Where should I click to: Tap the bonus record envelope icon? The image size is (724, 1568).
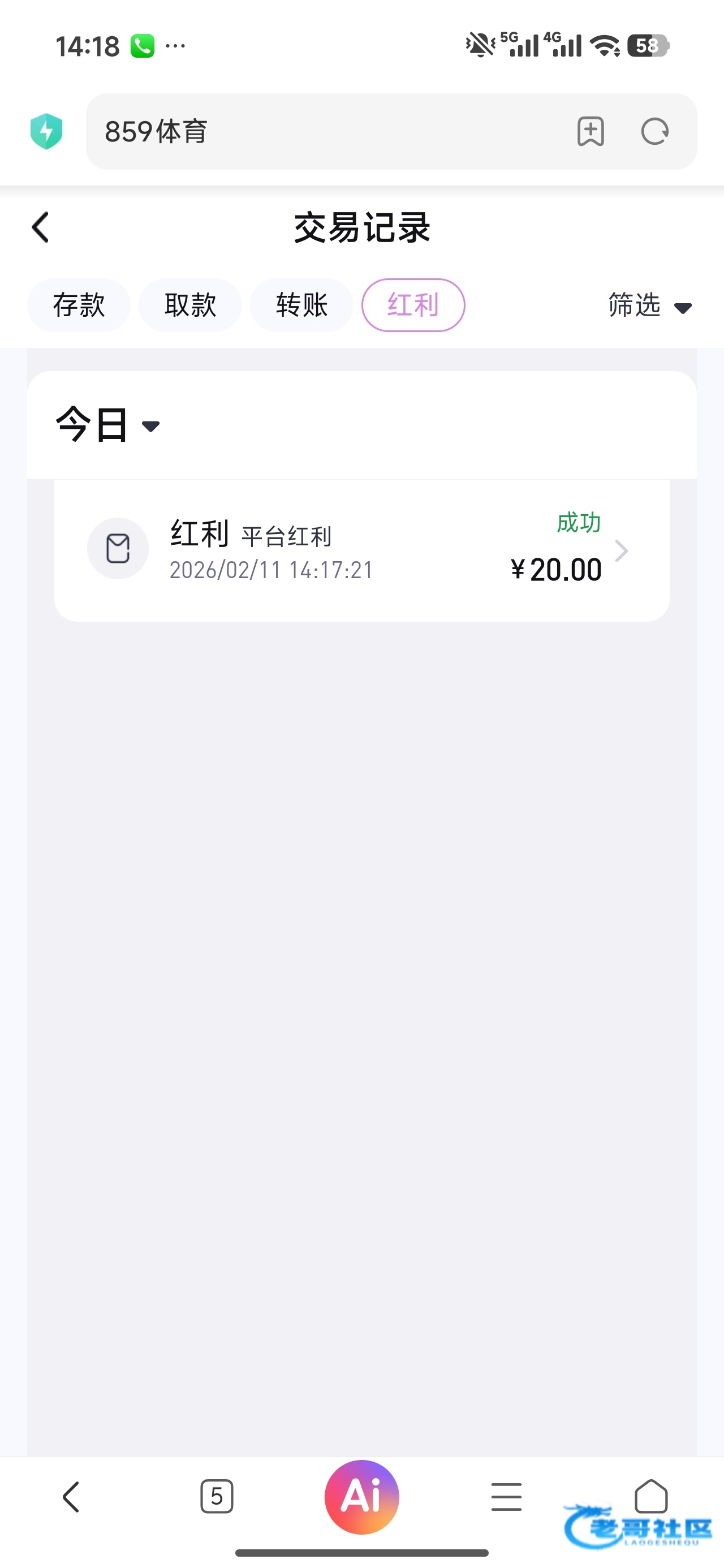(118, 549)
